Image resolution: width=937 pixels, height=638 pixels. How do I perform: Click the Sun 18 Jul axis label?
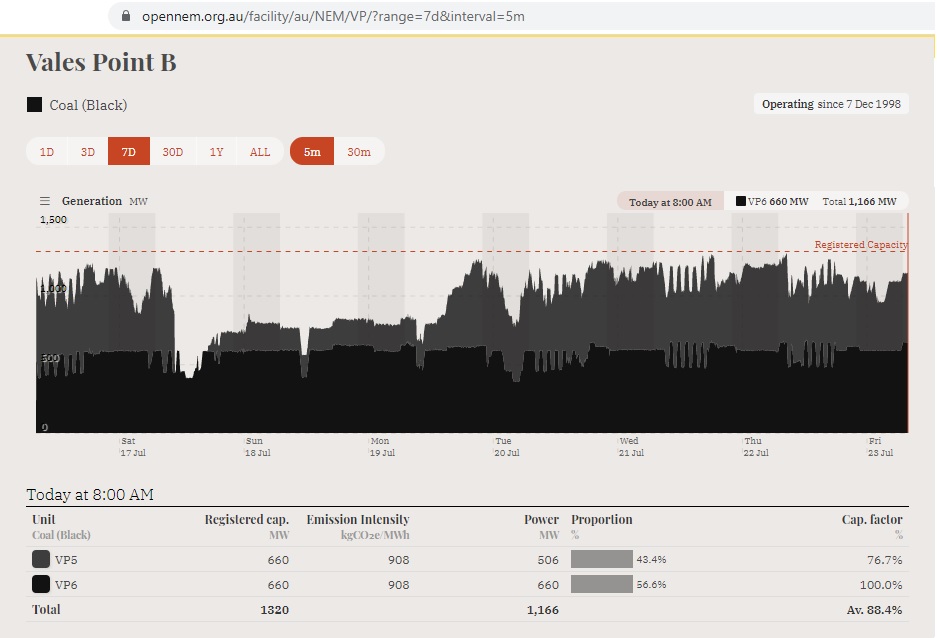pos(258,447)
